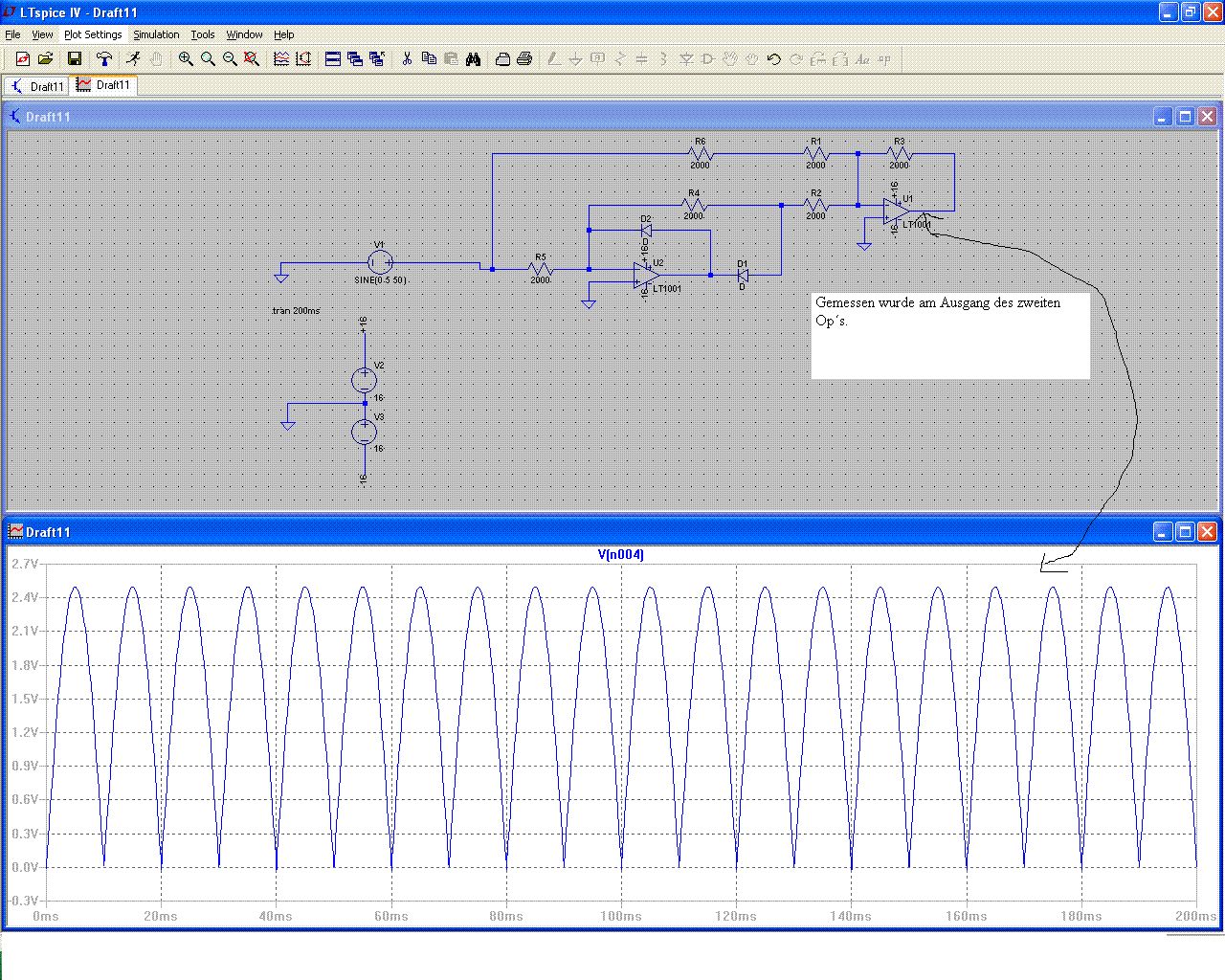This screenshot has width=1225, height=980.
Task: Tile windows using the toolbar icon
Action: tap(333, 59)
